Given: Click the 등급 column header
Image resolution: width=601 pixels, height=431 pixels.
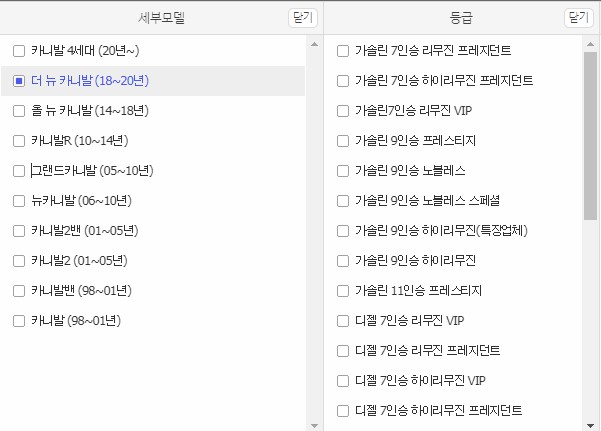Looking at the screenshot, I should 461,18.
